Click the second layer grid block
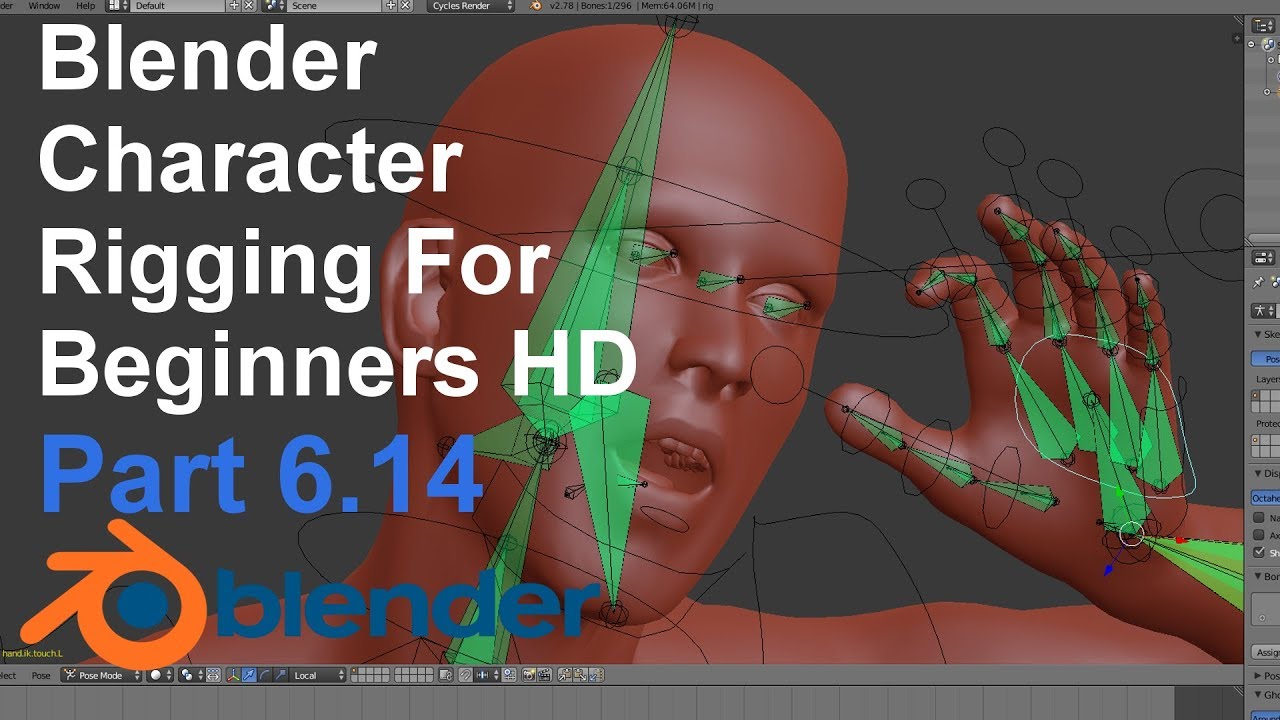The image size is (1280, 720). (413, 676)
